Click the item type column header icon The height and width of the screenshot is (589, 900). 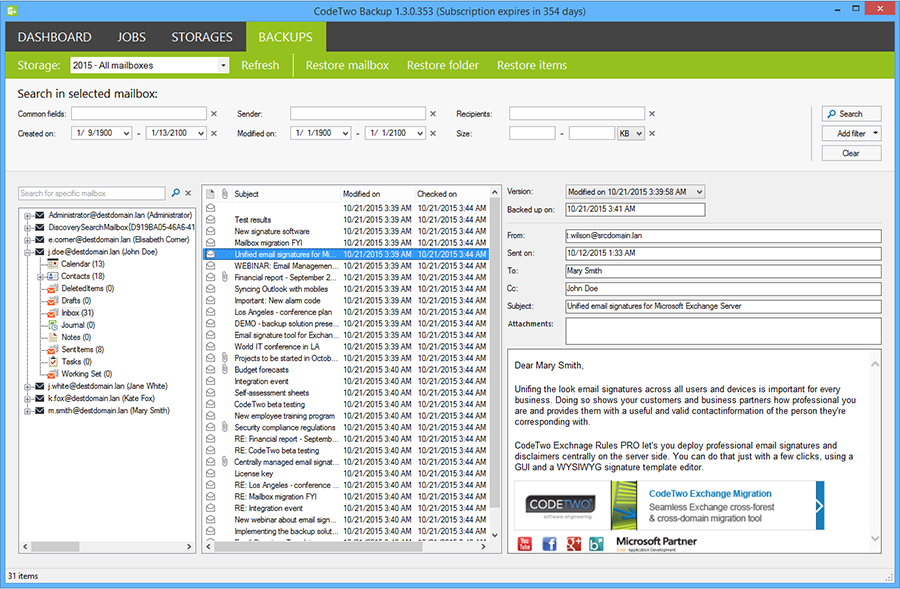click(x=211, y=194)
